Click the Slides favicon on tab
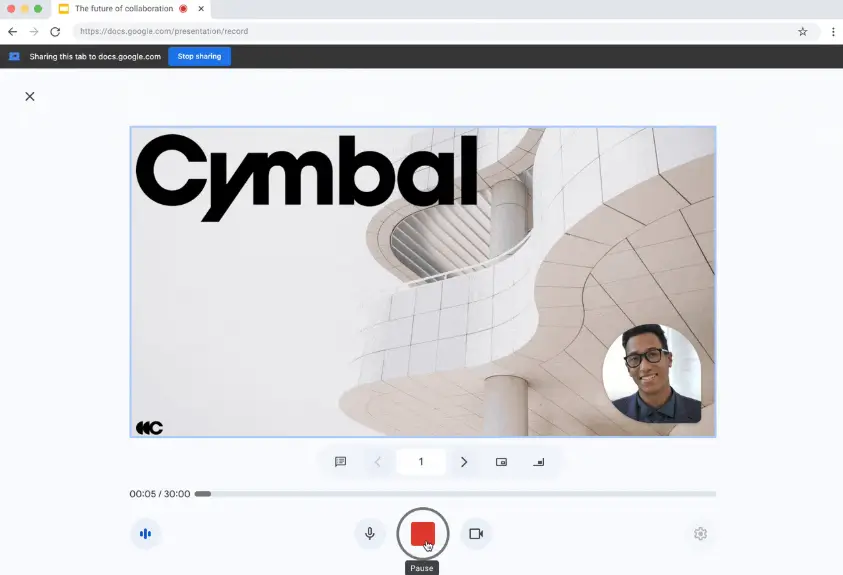This screenshot has width=843, height=575. pyautogui.click(x=63, y=9)
